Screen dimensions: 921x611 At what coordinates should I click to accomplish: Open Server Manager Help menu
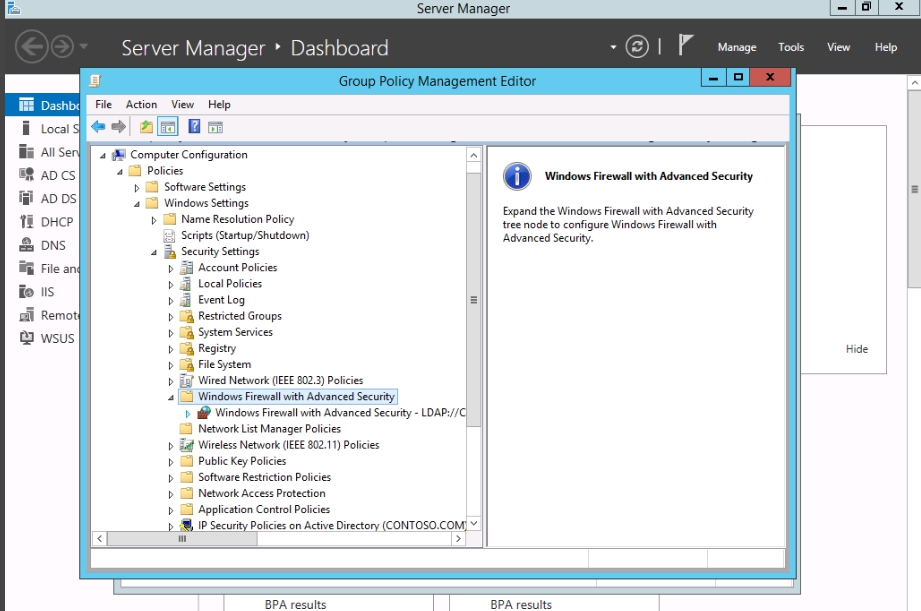(x=886, y=47)
